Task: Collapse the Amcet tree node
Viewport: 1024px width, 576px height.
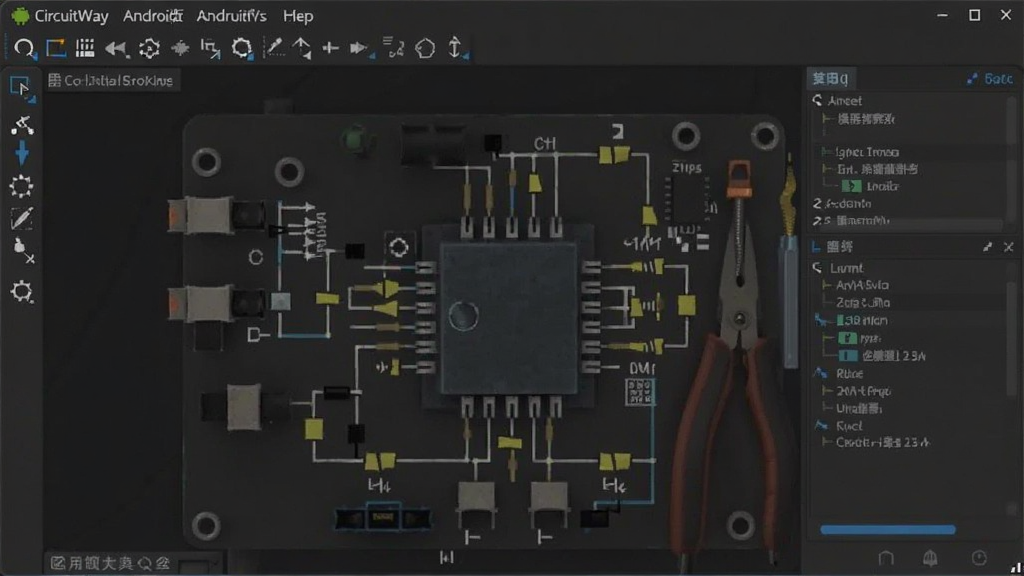Action: point(818,101)
